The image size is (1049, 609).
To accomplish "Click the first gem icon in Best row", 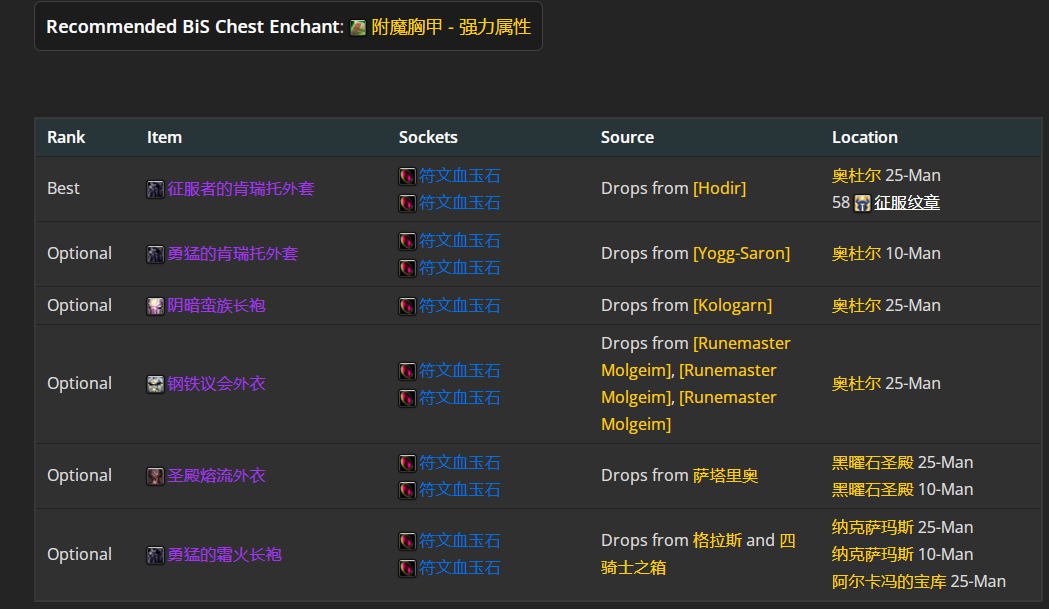I will (407, 176).
